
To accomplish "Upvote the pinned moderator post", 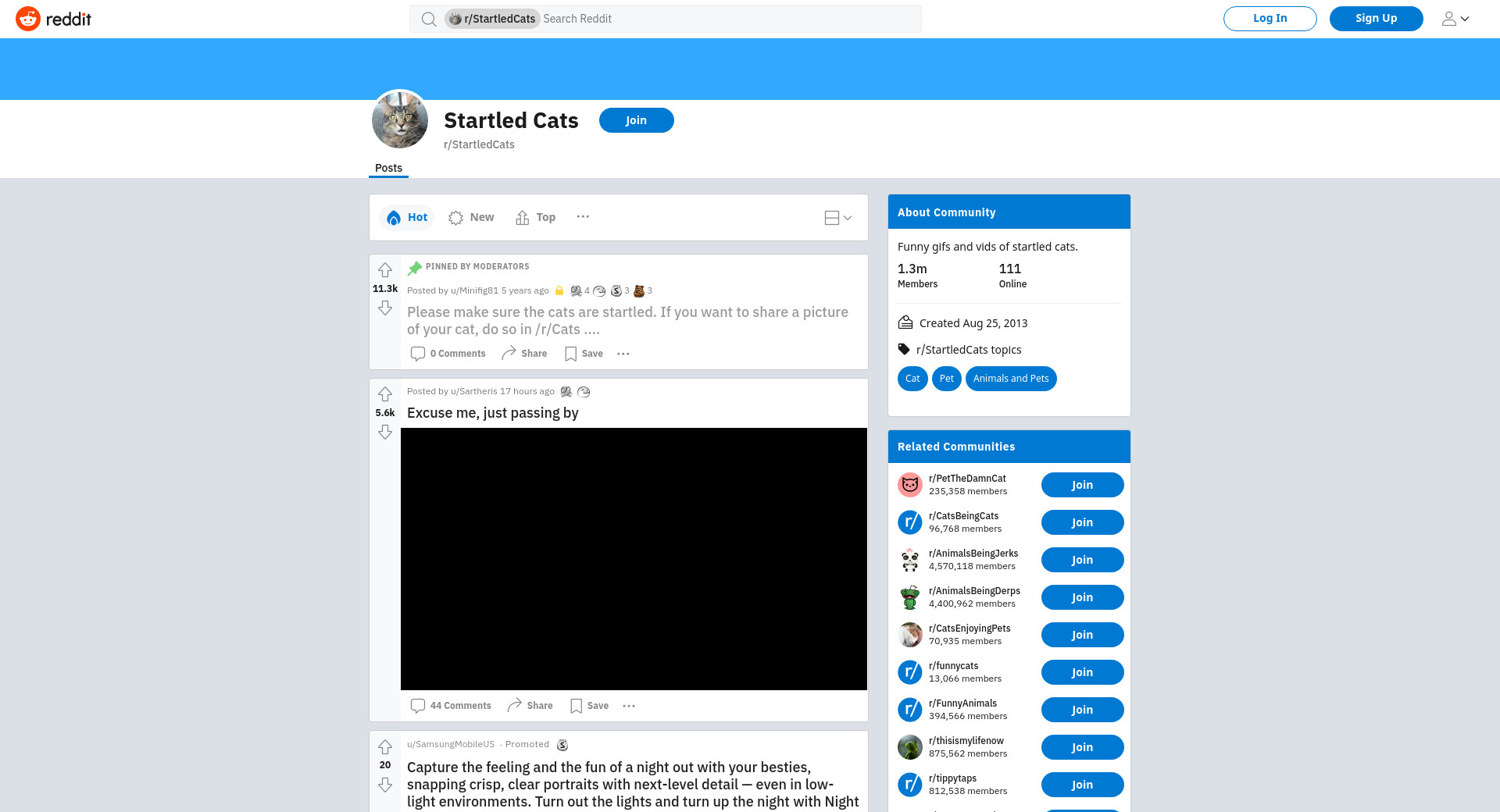I will click(x=385, y=270).
